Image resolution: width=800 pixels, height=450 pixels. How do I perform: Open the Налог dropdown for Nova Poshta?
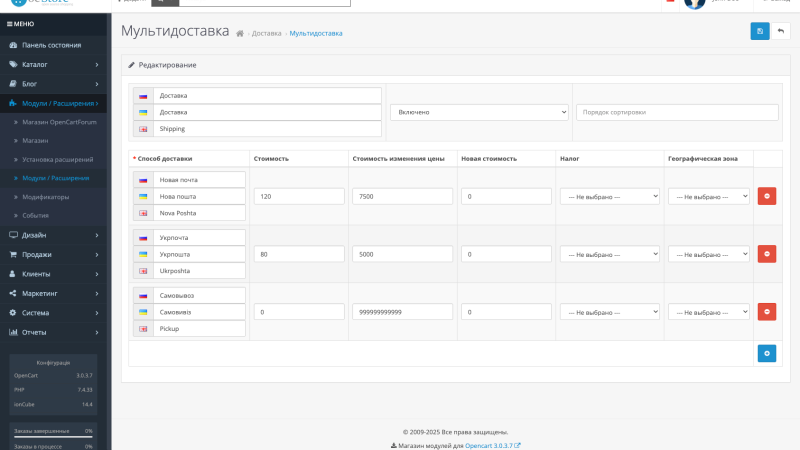click(610, 196)
